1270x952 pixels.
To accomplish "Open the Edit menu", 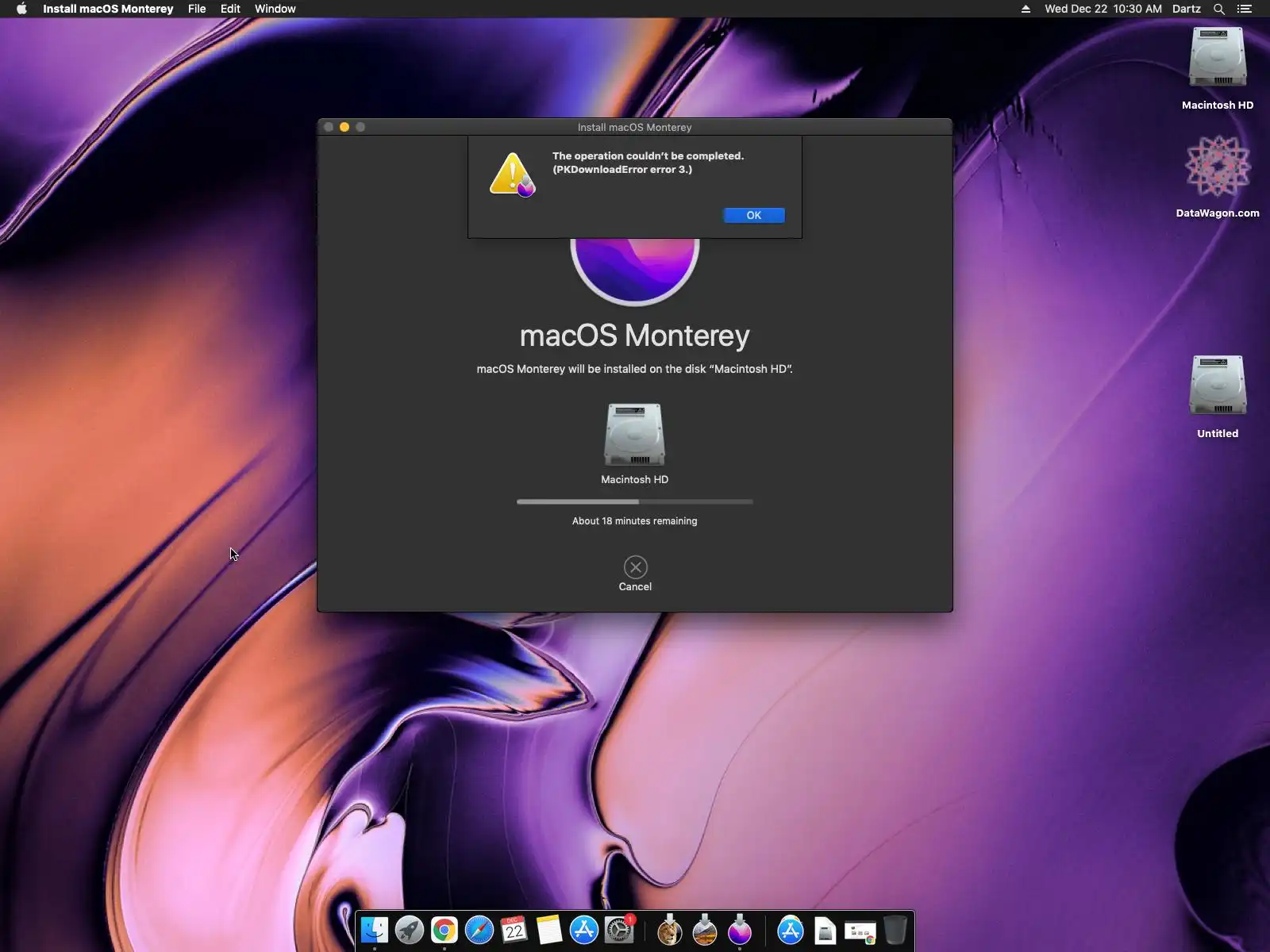I will tap(230, 9).
